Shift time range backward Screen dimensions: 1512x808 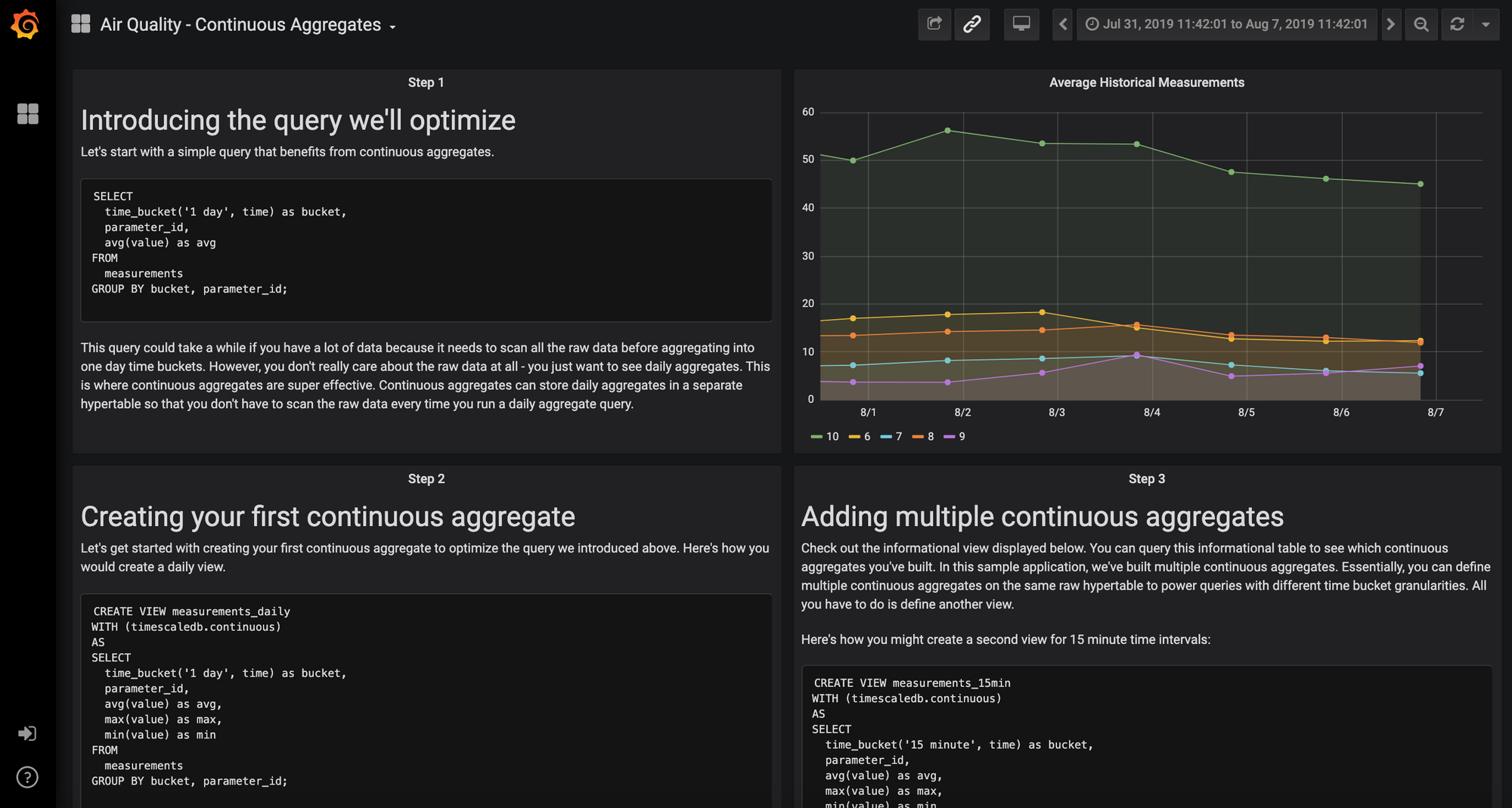1063,24
